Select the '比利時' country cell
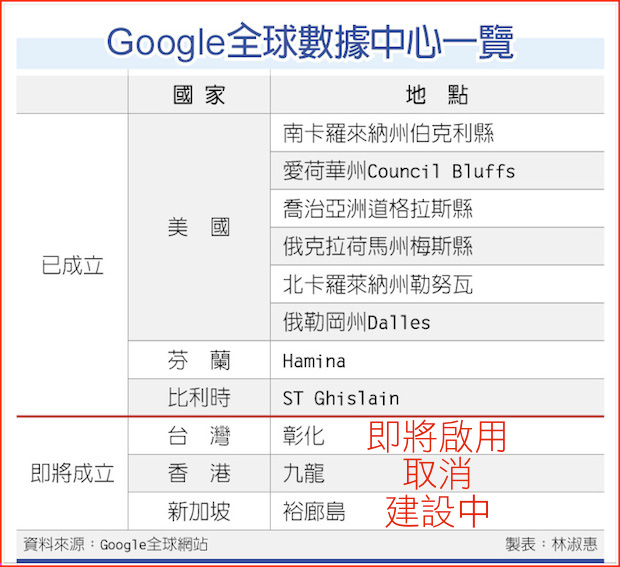620x567 pixels. click(199, 397)
